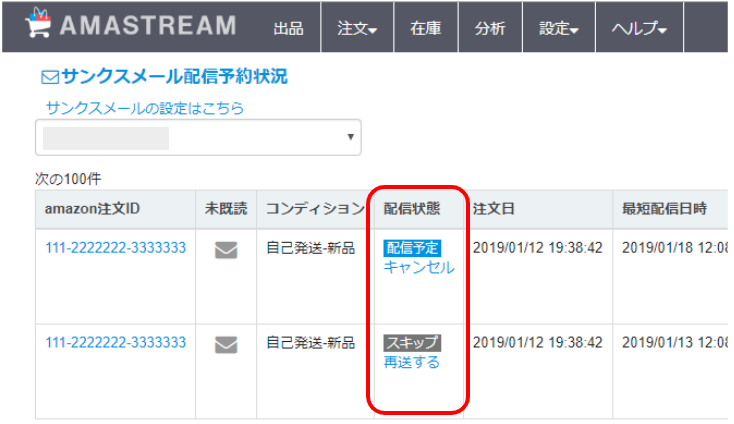Click the 最短配信日時 column header

[664, 208]
